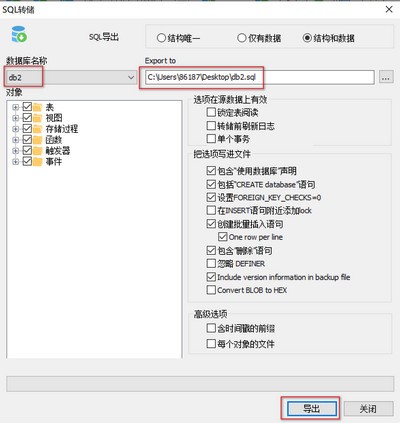
Task: Click the 函数 folder icon
Action: click(38, 140)
